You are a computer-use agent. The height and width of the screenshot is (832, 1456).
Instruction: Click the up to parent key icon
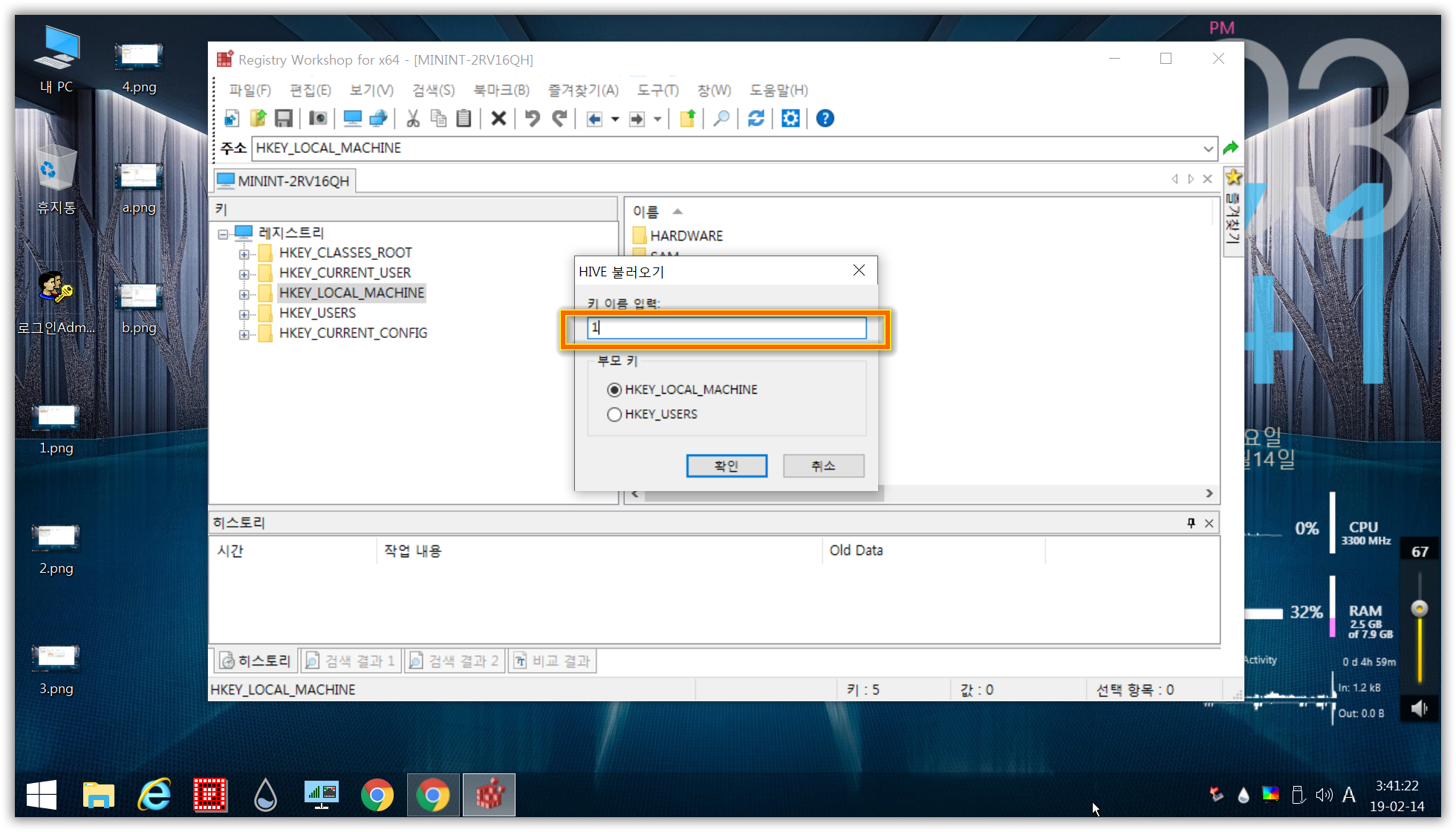(x=688, y=119)
